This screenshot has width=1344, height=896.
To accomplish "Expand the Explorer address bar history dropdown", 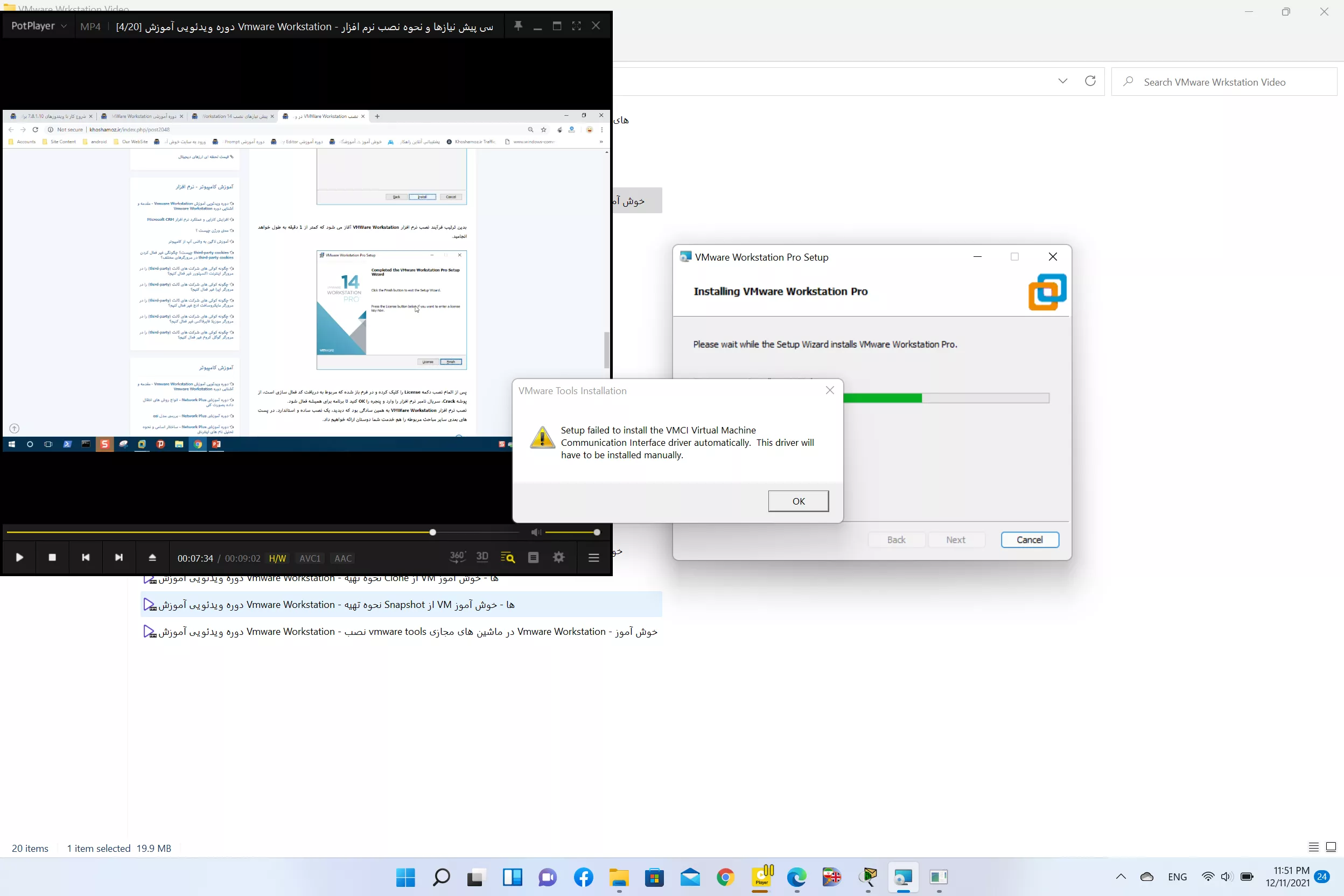I will pyautogui.click(x=1063, y=81).
